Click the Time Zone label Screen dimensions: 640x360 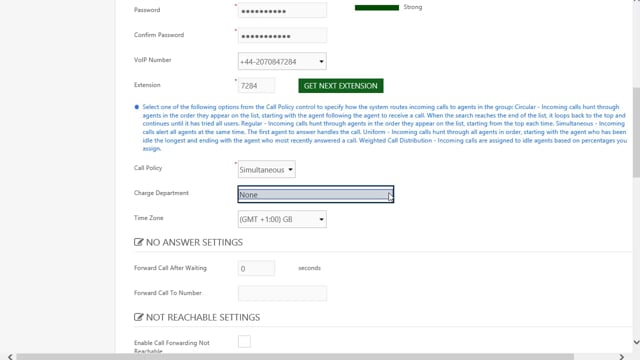[148, 218]
